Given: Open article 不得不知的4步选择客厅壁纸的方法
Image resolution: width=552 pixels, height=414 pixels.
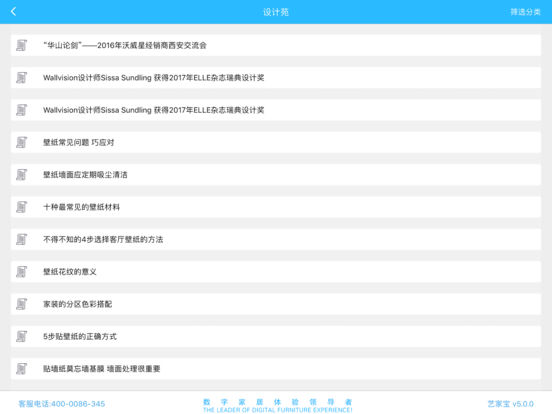Looking at the screenshot, I should pyautogui.click(x=276, y=239).
